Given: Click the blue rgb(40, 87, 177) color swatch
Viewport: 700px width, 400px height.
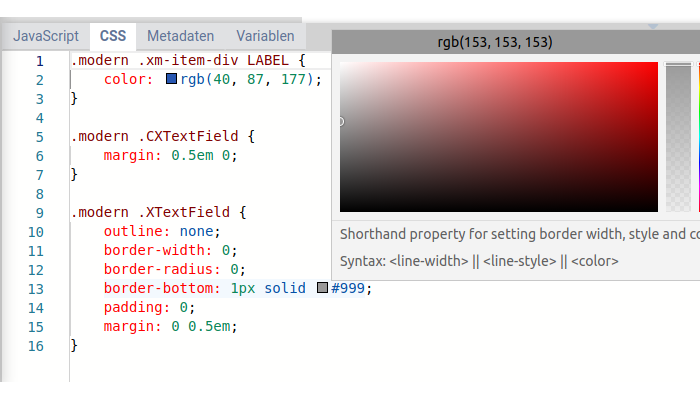Looking at the screenshot, I should pyautogui.click(x=171, y=79).
